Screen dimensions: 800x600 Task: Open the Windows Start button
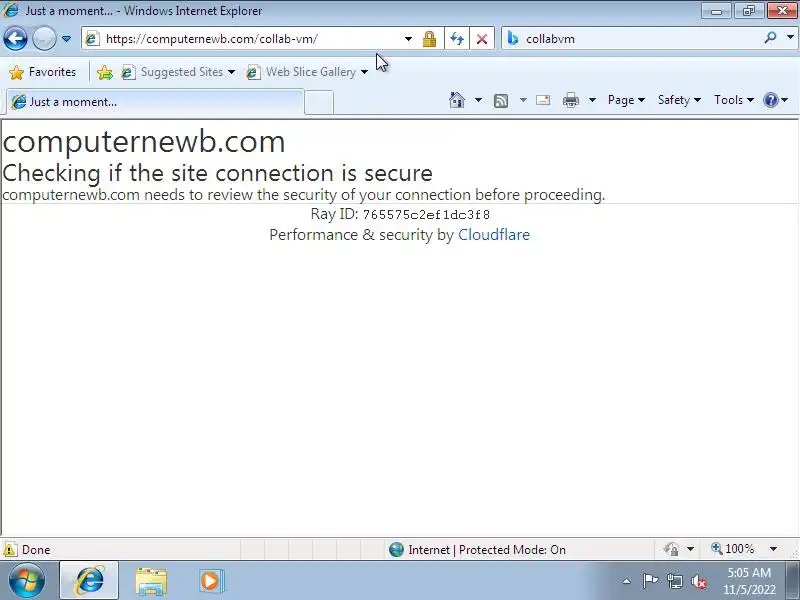tap(26, 581)
